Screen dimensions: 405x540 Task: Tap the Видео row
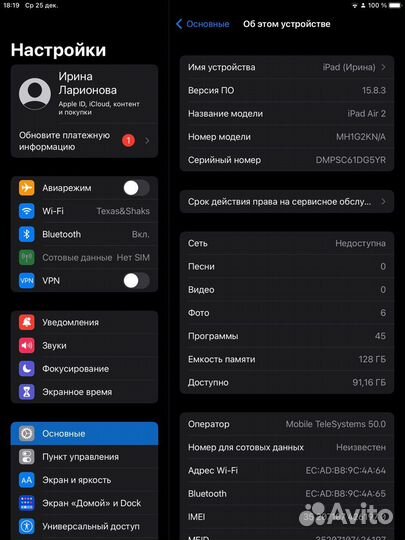point(287,290)
